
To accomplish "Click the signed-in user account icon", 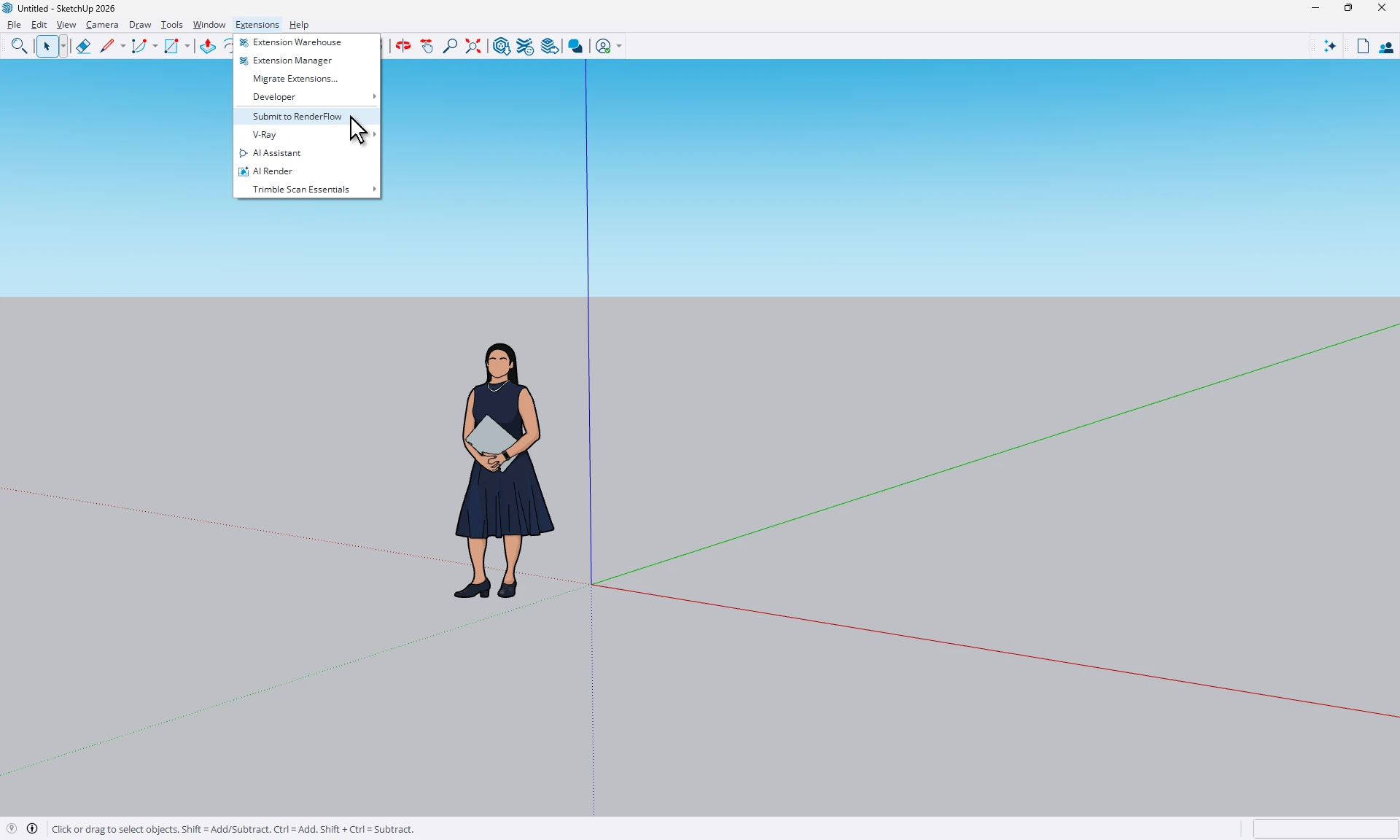I will [x=604, y=47].
